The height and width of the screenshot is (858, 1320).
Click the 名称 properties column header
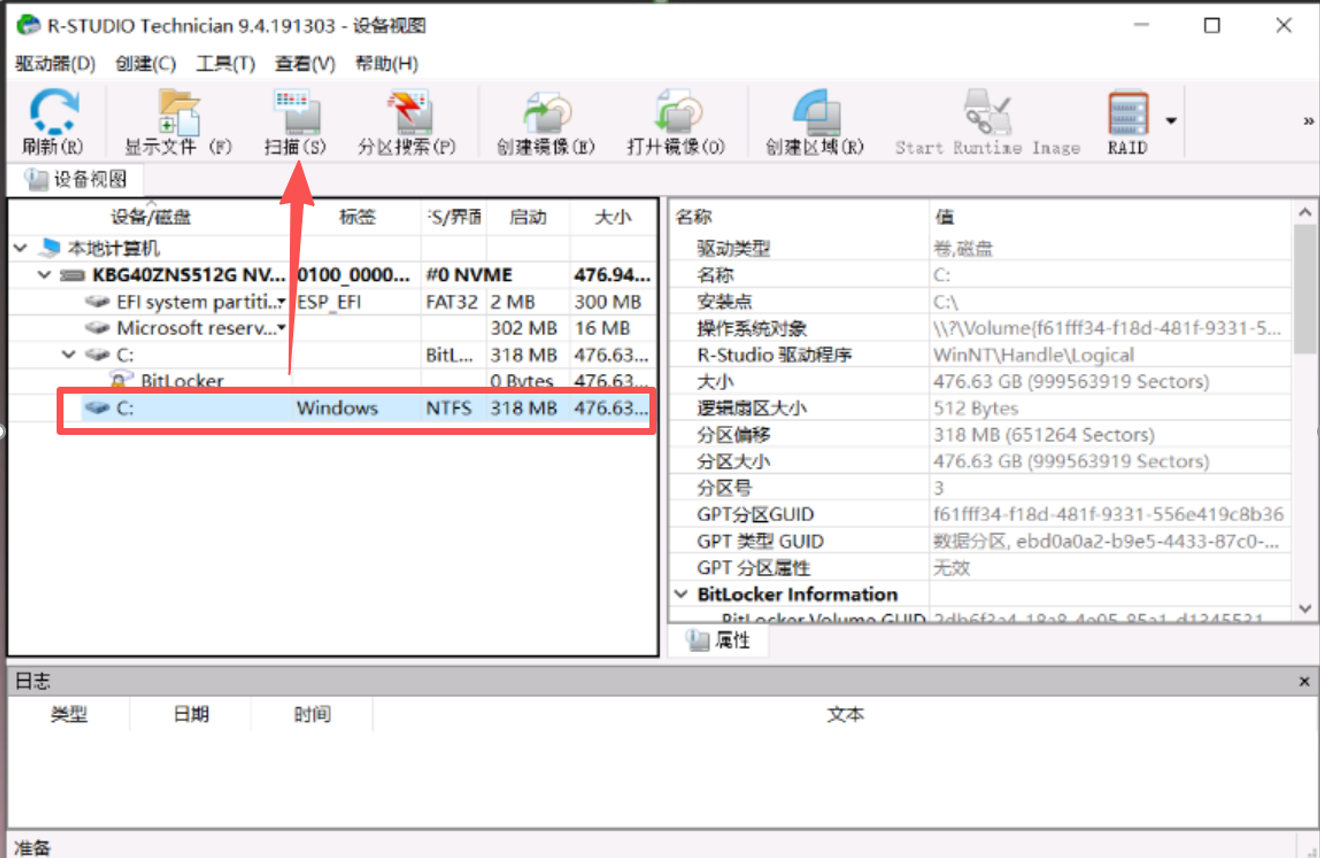(x=799, y=217)
